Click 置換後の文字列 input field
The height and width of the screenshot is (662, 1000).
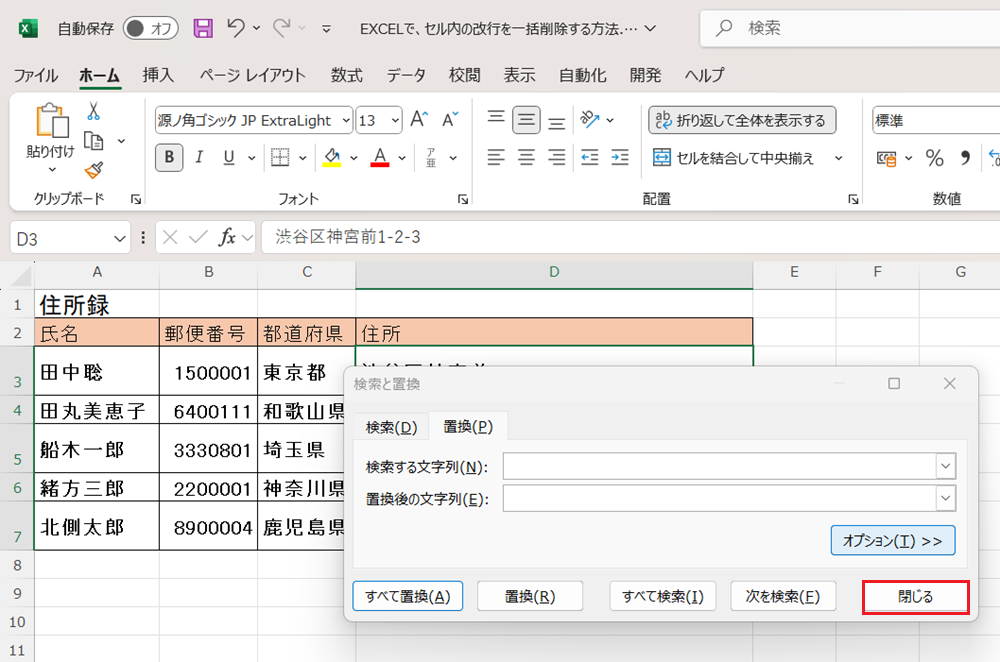tap(719, 499)
